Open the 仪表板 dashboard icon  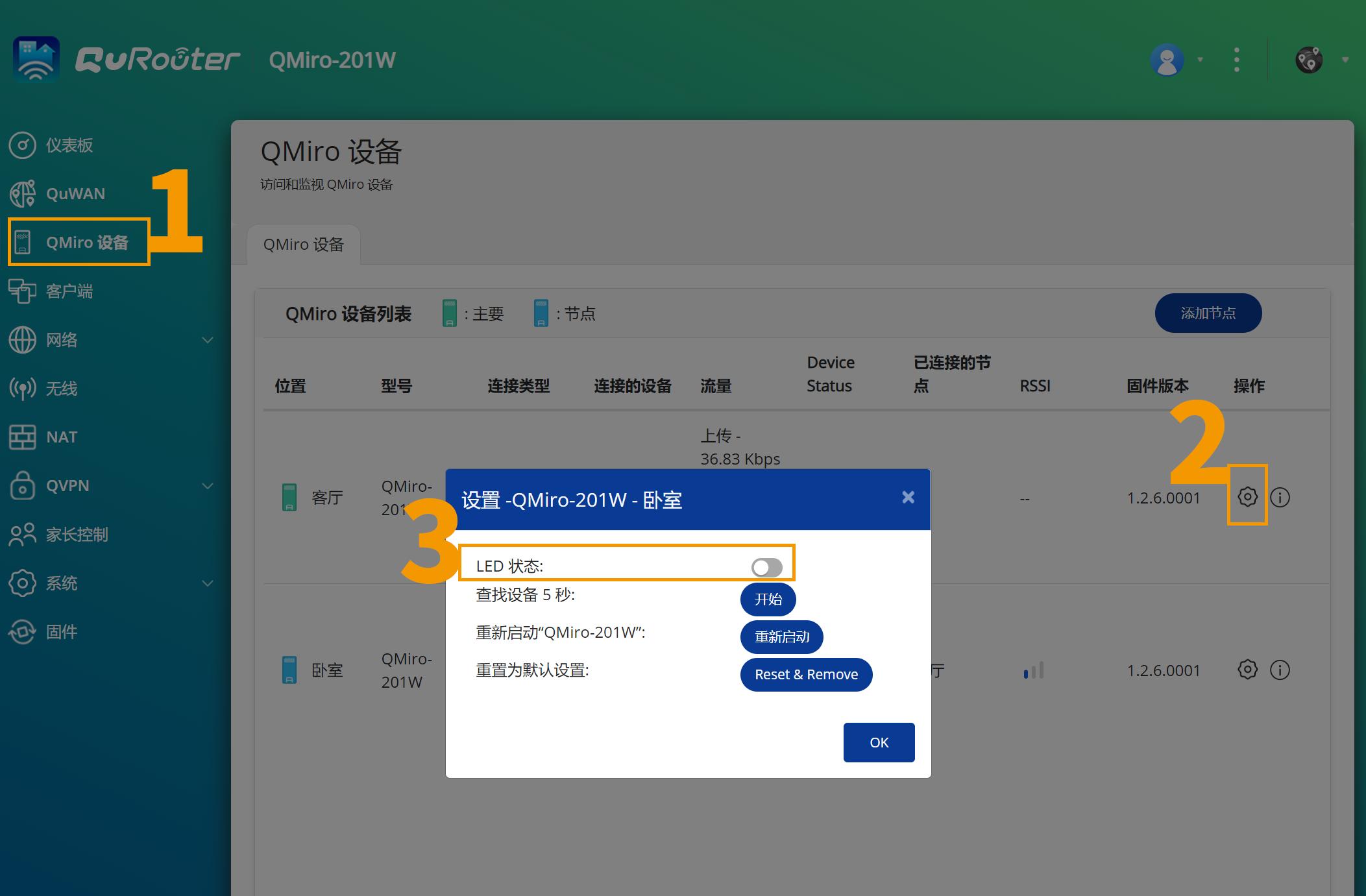[23, 145]
